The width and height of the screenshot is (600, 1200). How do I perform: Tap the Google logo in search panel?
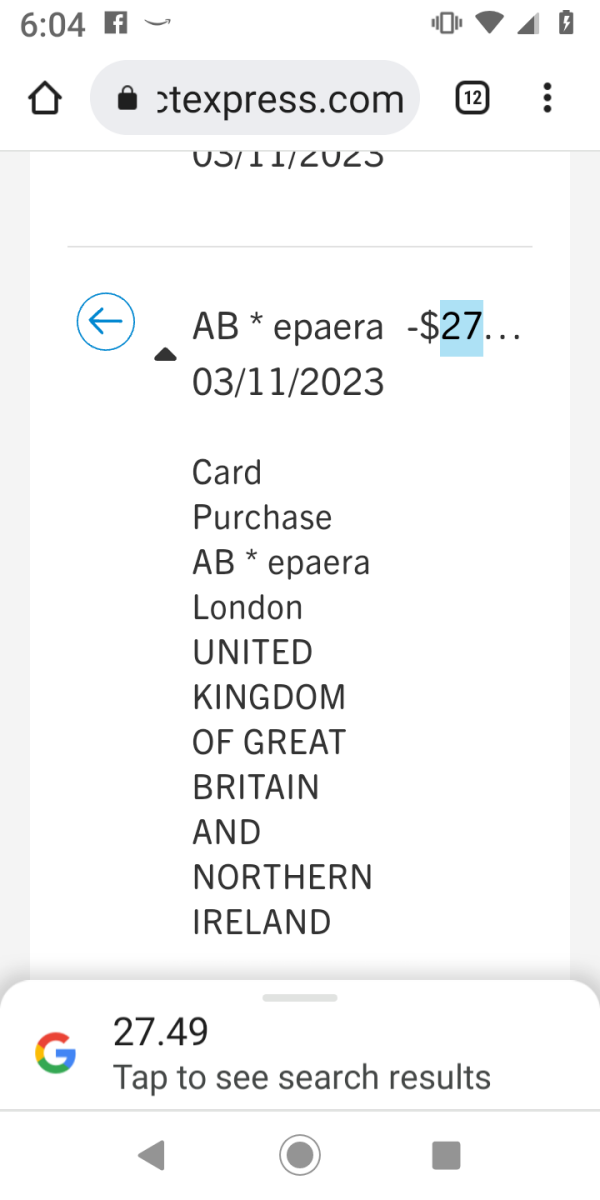click(x=56, y=1054)
